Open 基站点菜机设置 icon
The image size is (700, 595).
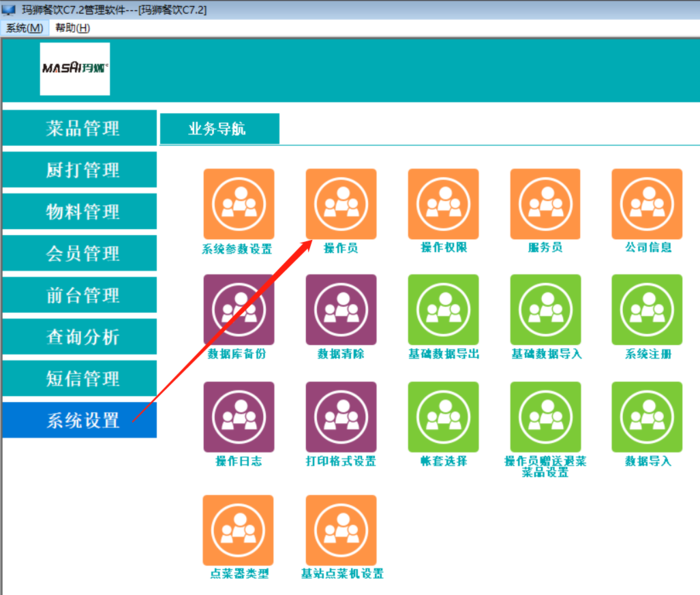click(x=341, y=530)
